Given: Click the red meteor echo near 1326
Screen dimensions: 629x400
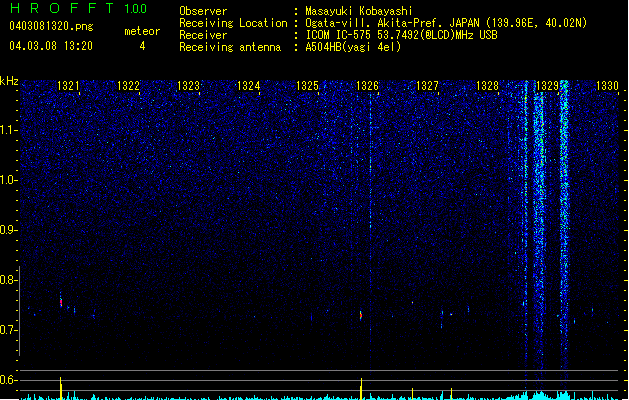Looking at the screenshot, I should (361, 315).
